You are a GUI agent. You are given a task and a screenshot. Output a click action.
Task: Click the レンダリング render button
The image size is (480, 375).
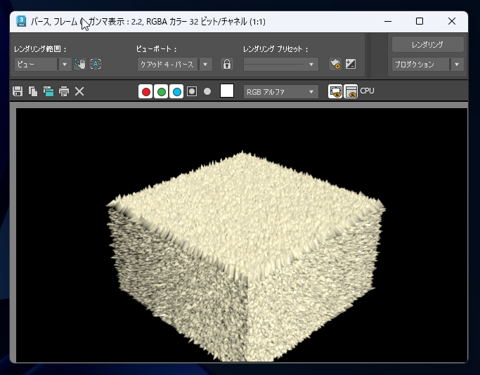428,45
